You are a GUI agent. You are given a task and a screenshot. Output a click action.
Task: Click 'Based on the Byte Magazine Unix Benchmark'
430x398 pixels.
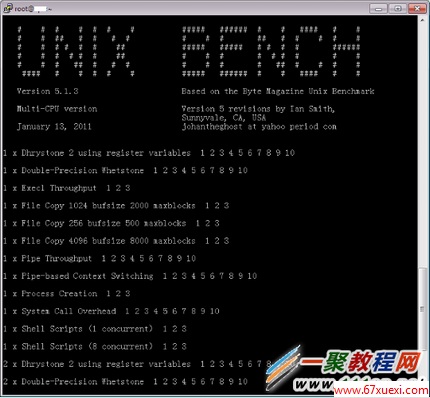pyautogui.click(x=278, y=91)
